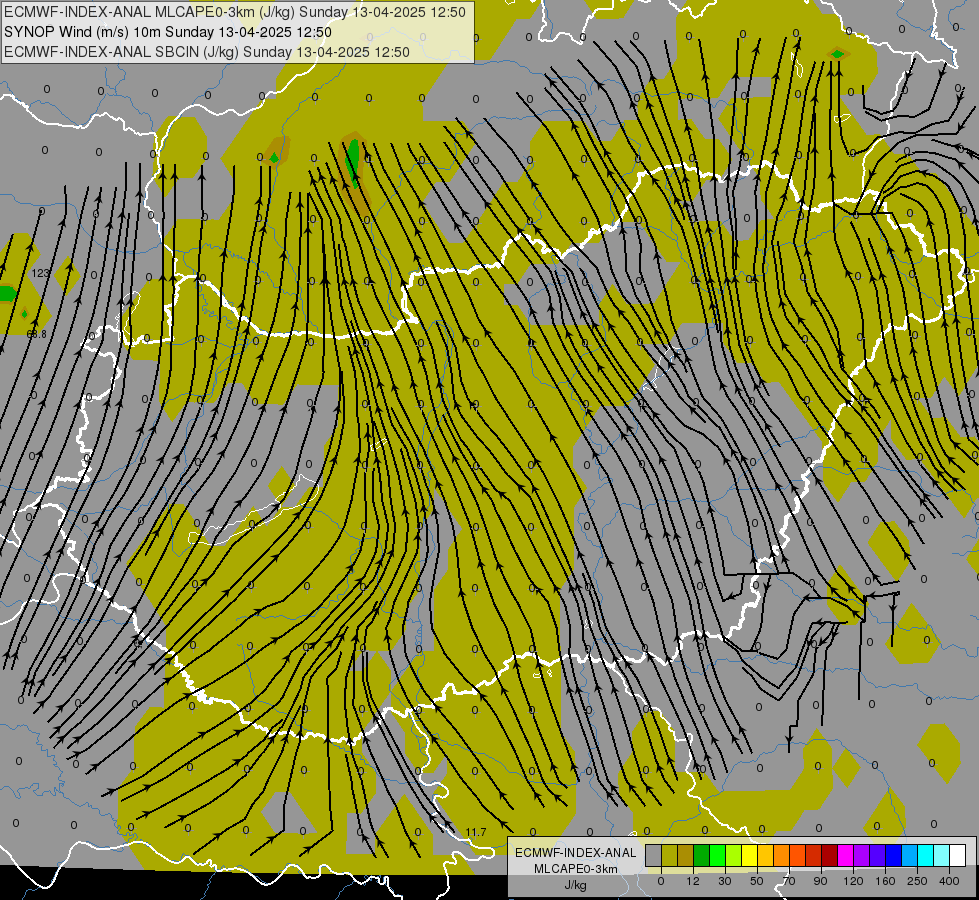Click the '50' tick label in the legend
Image resolution: width=979 pixels, height=900 pixels.
[757, 881]
